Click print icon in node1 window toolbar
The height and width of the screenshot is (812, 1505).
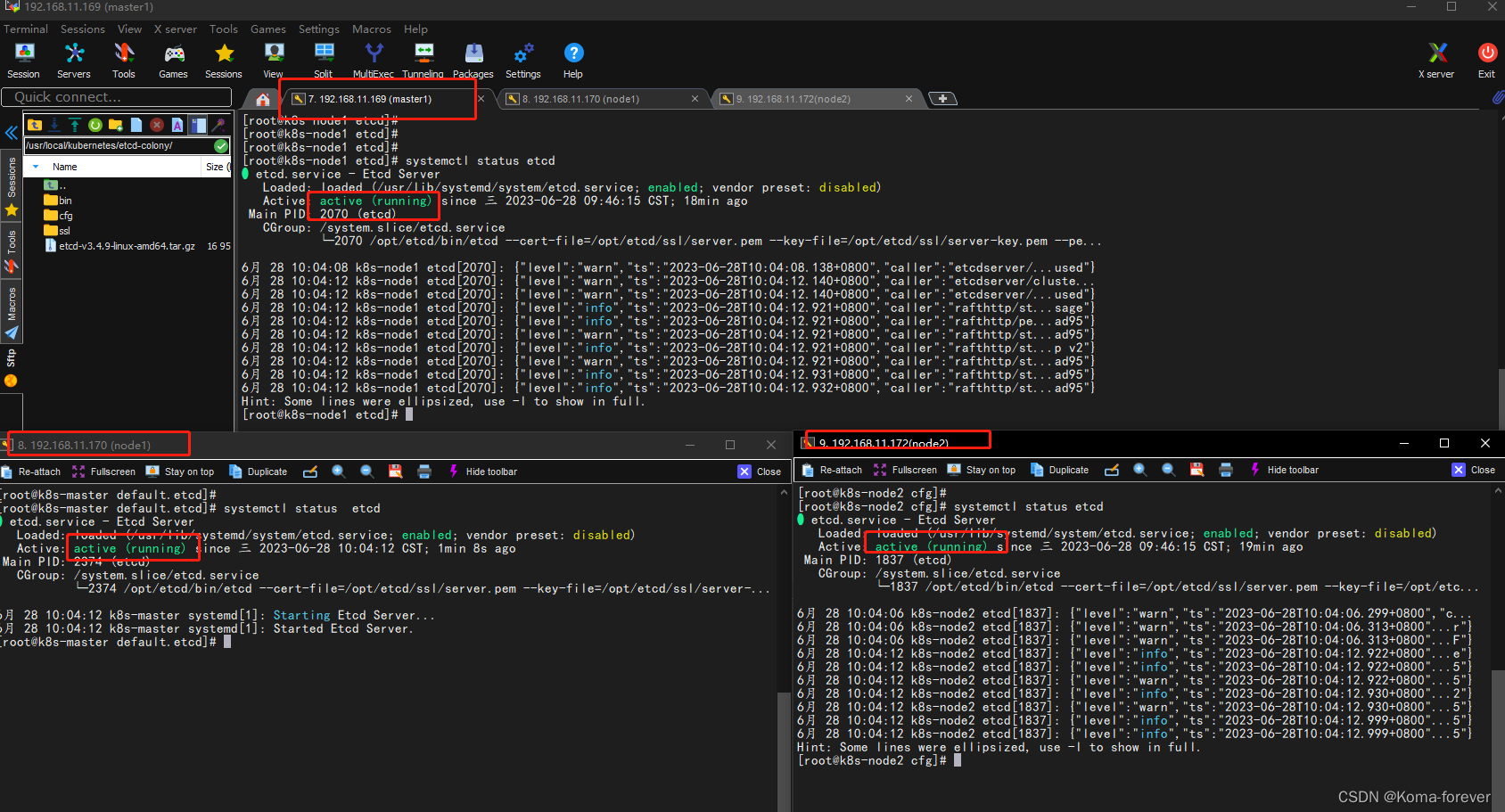424,472
